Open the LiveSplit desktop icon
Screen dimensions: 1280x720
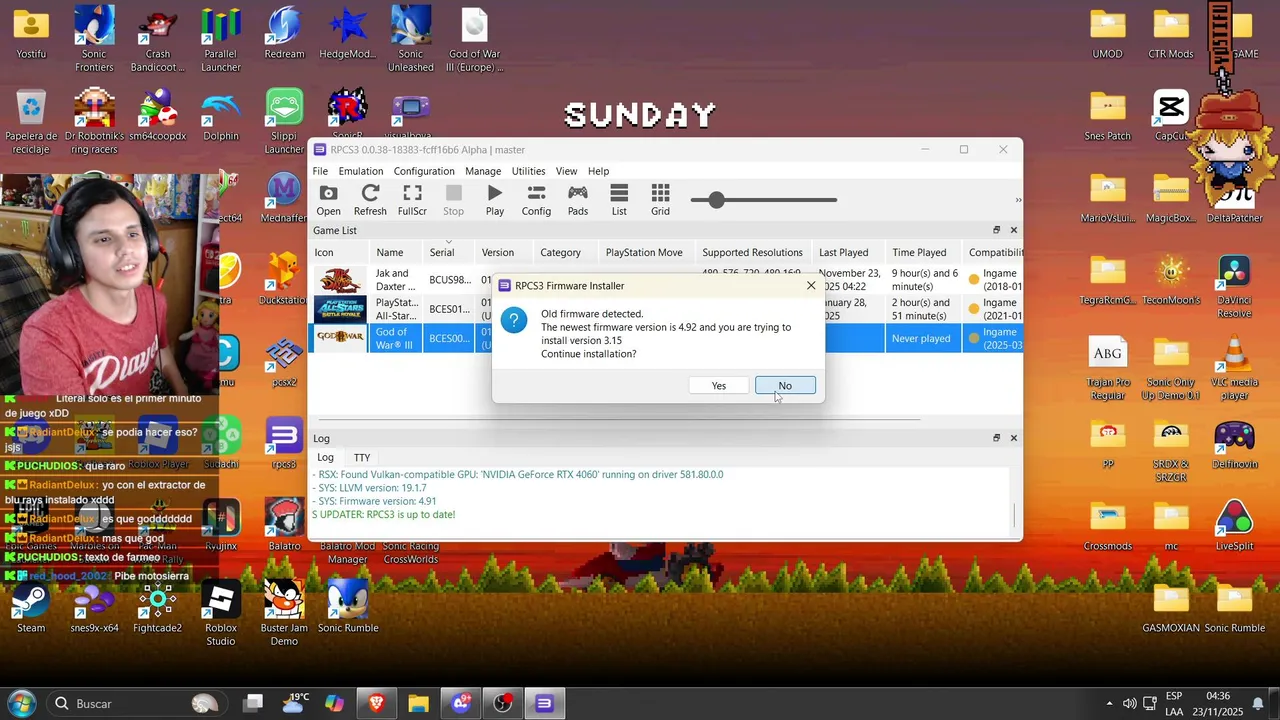[1234, 525]
